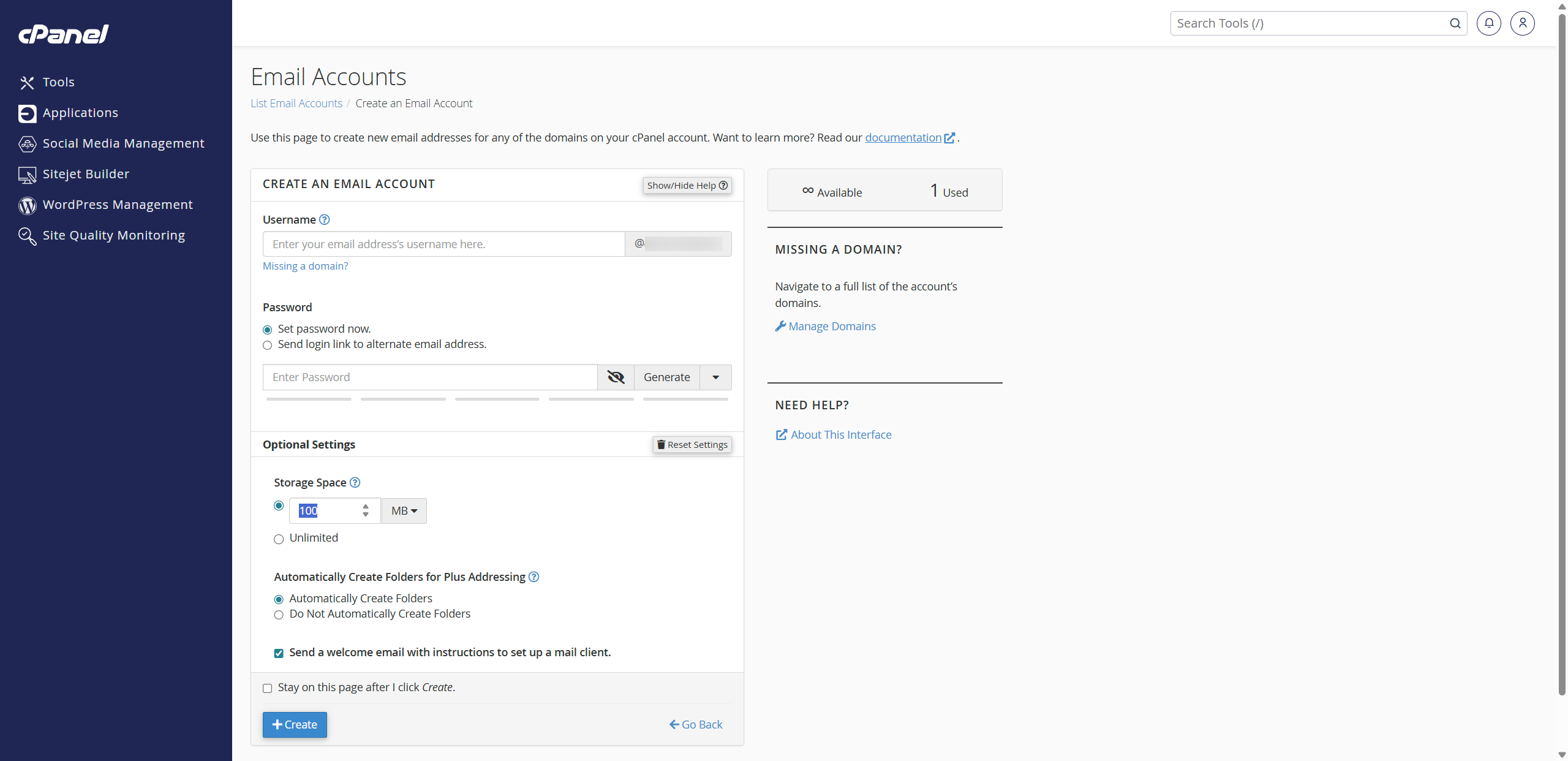Image resolution: width=1568 pixels, height=761 pixels.
Task: Select the Unlimited storage radio button
Action: coord(279,539)
